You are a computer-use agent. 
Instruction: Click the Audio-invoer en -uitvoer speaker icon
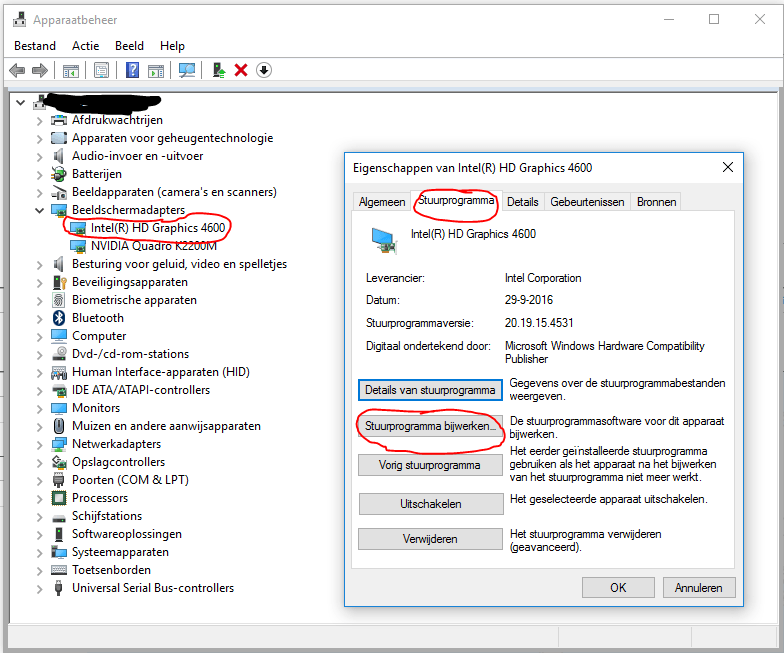click(59, 156)
